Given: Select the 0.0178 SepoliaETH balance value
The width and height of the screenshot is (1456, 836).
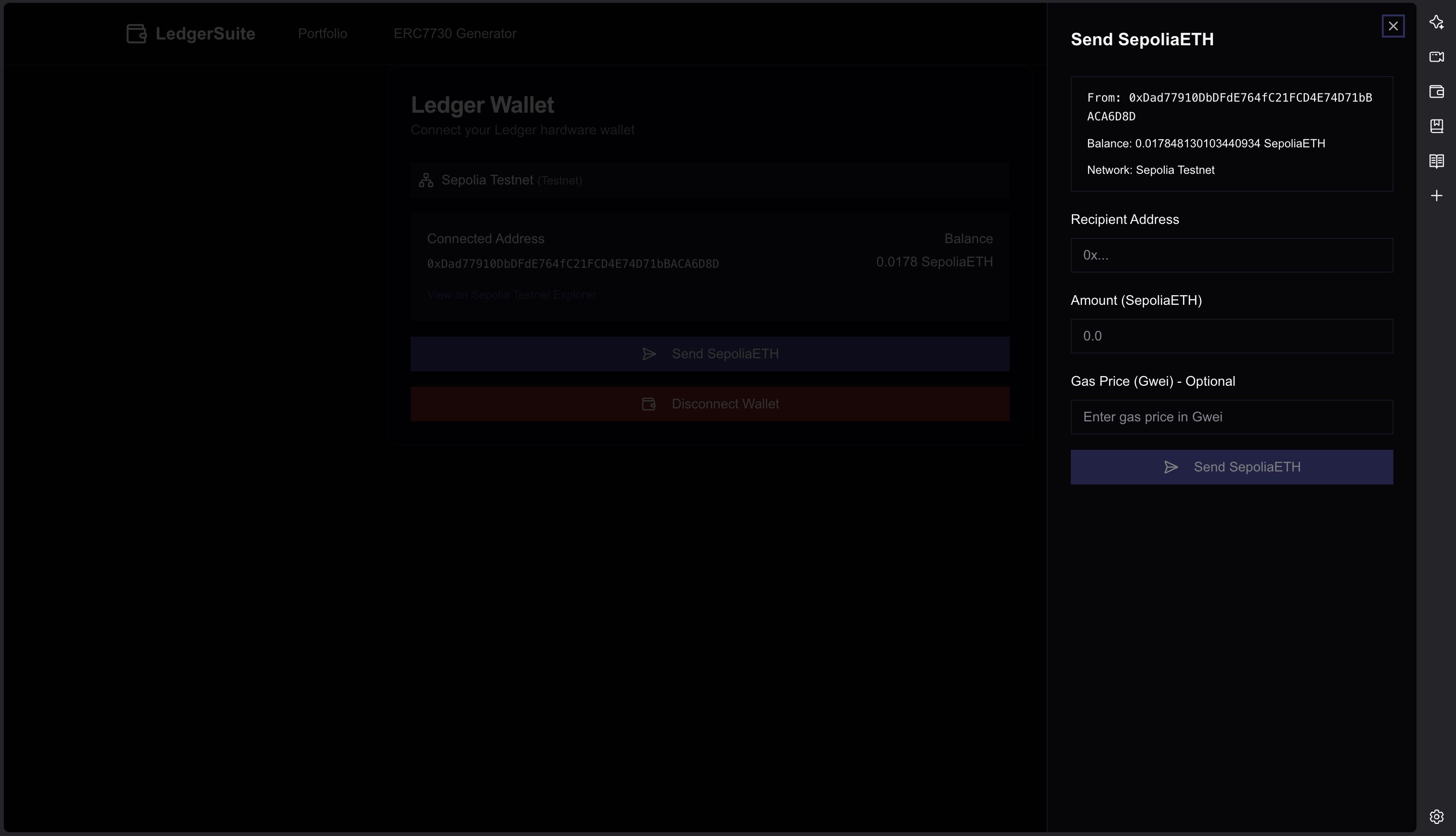Looking at the screenshot, I should click(x=935, y=262).
